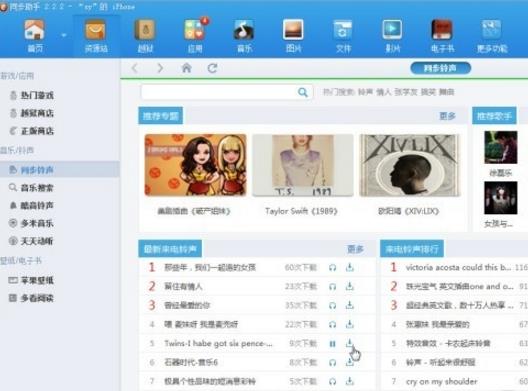Search hot keyword 铃声
Screen dimensions: 528x391
[365, 92]
